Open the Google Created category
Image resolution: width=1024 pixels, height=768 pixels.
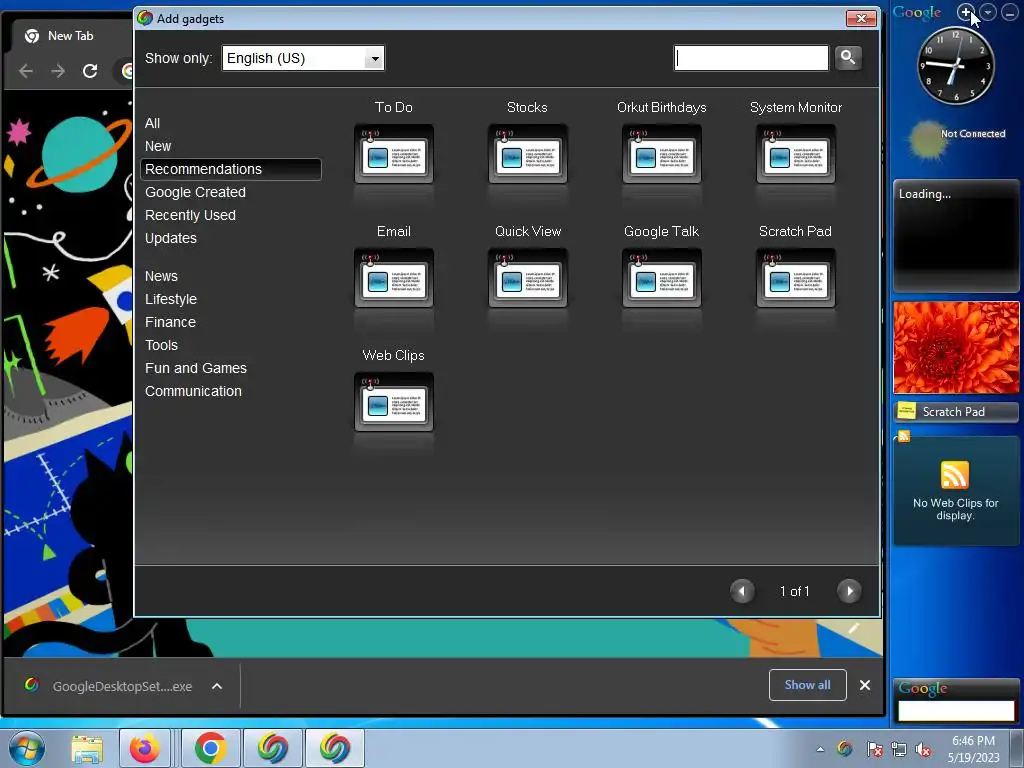point(195,193)
